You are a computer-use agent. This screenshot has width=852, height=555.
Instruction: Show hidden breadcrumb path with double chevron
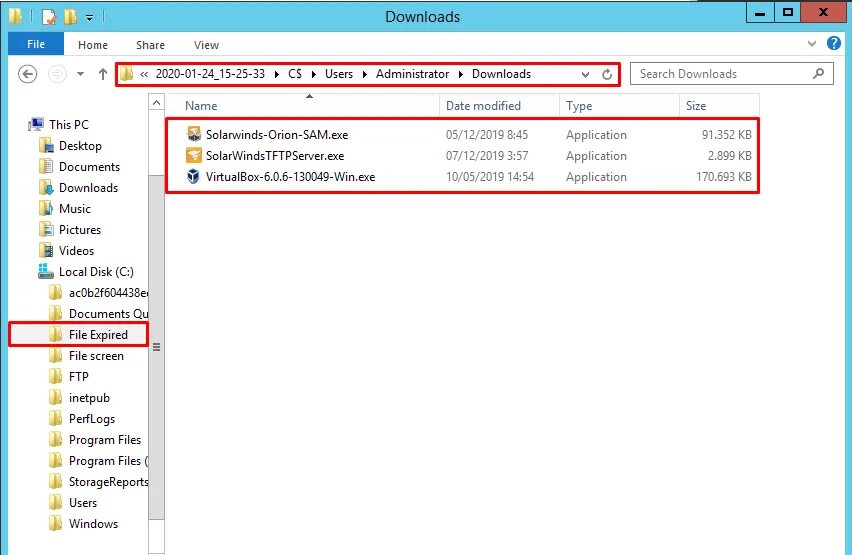tap(144, 74)
